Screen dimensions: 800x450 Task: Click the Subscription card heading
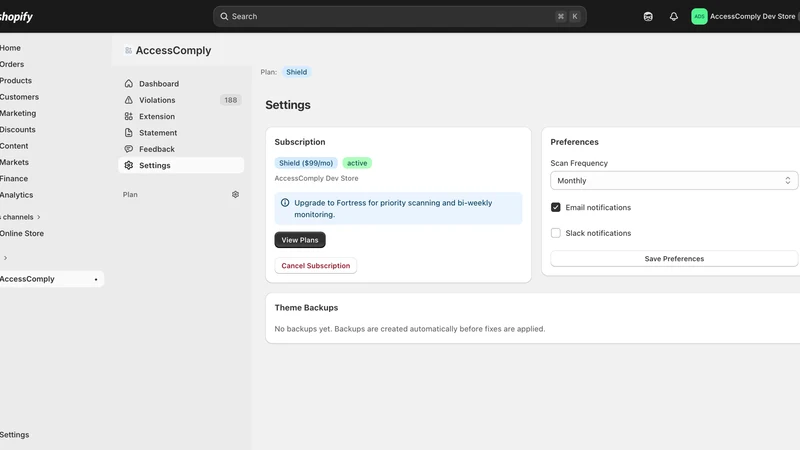[x=300, y=142]
